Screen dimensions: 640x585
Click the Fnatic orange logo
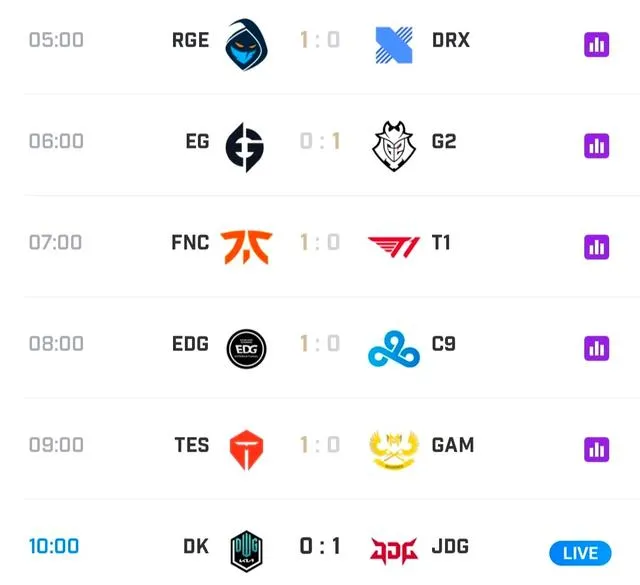point(245,244)
